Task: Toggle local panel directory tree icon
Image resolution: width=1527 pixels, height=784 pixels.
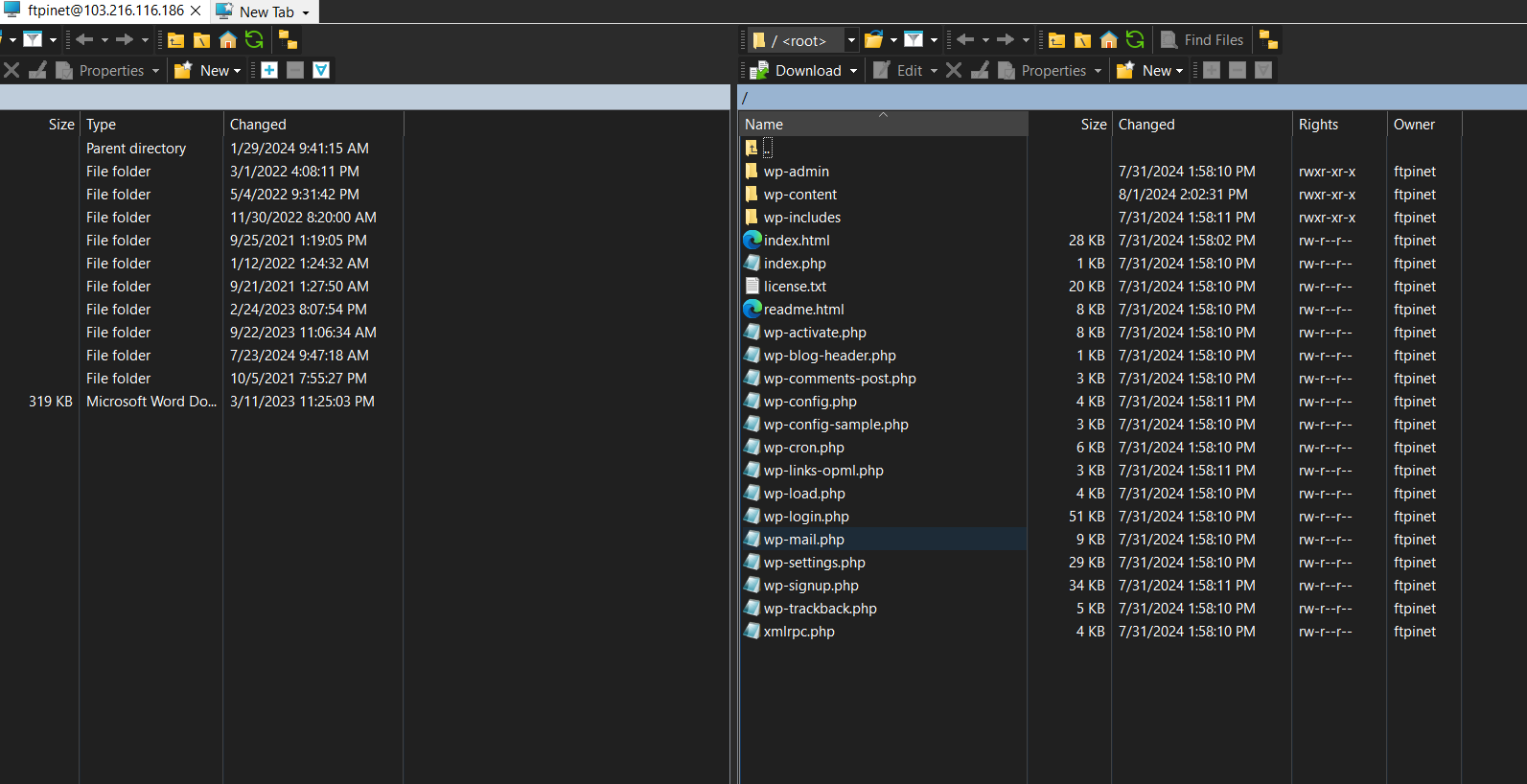Action: (x=288, y=40)
